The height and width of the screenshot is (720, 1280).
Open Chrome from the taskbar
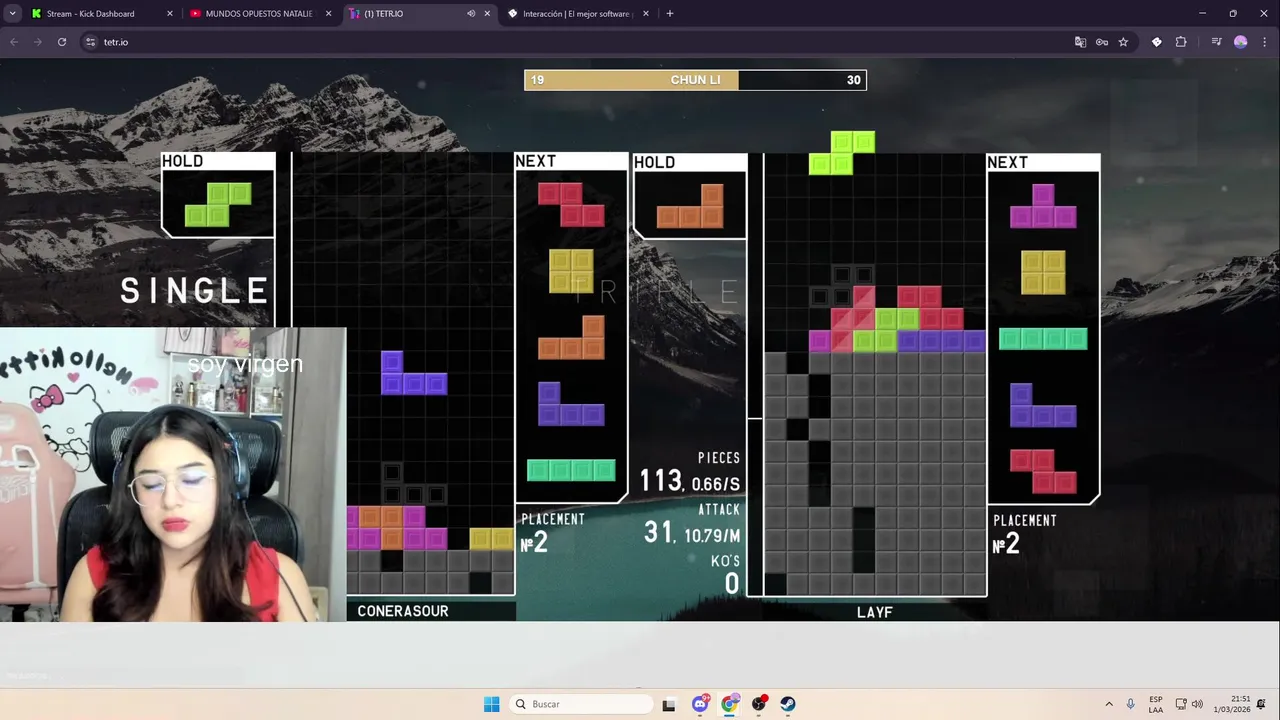point(730,704)
